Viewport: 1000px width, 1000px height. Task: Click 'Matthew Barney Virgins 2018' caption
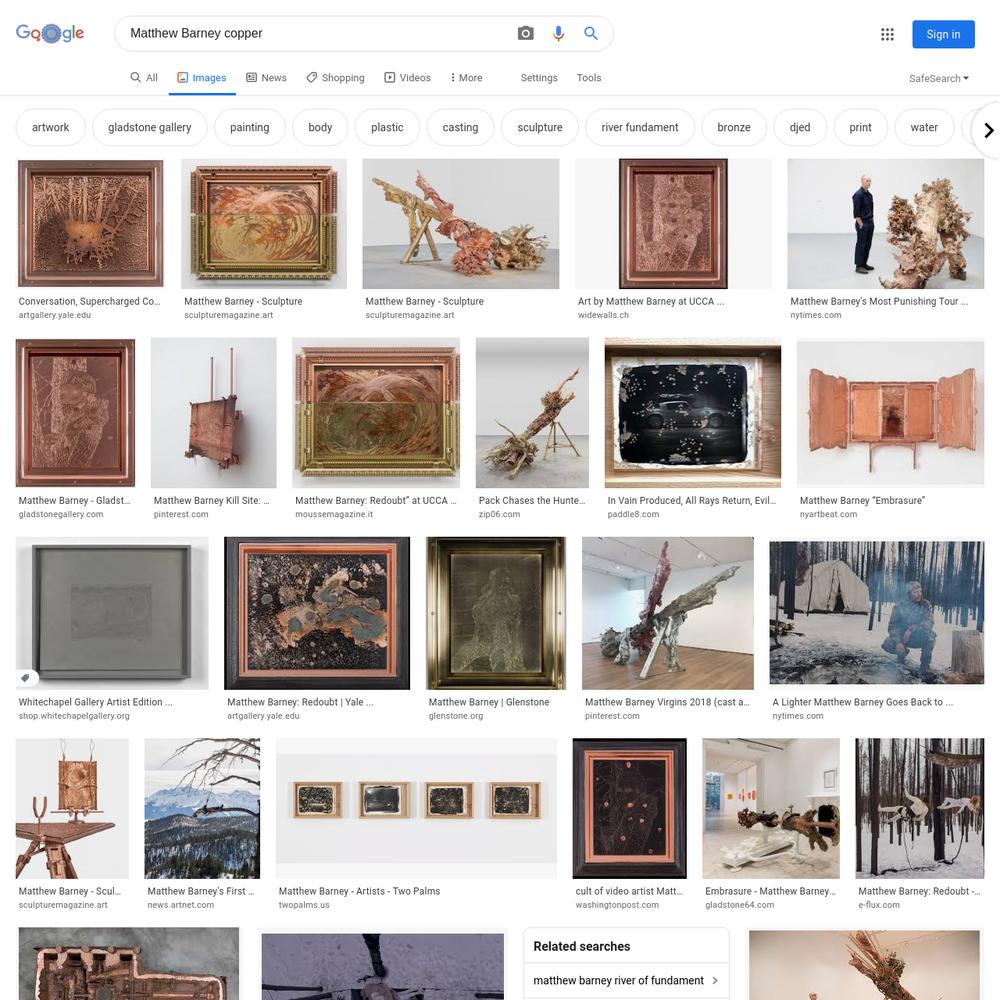tap(667, 702)
